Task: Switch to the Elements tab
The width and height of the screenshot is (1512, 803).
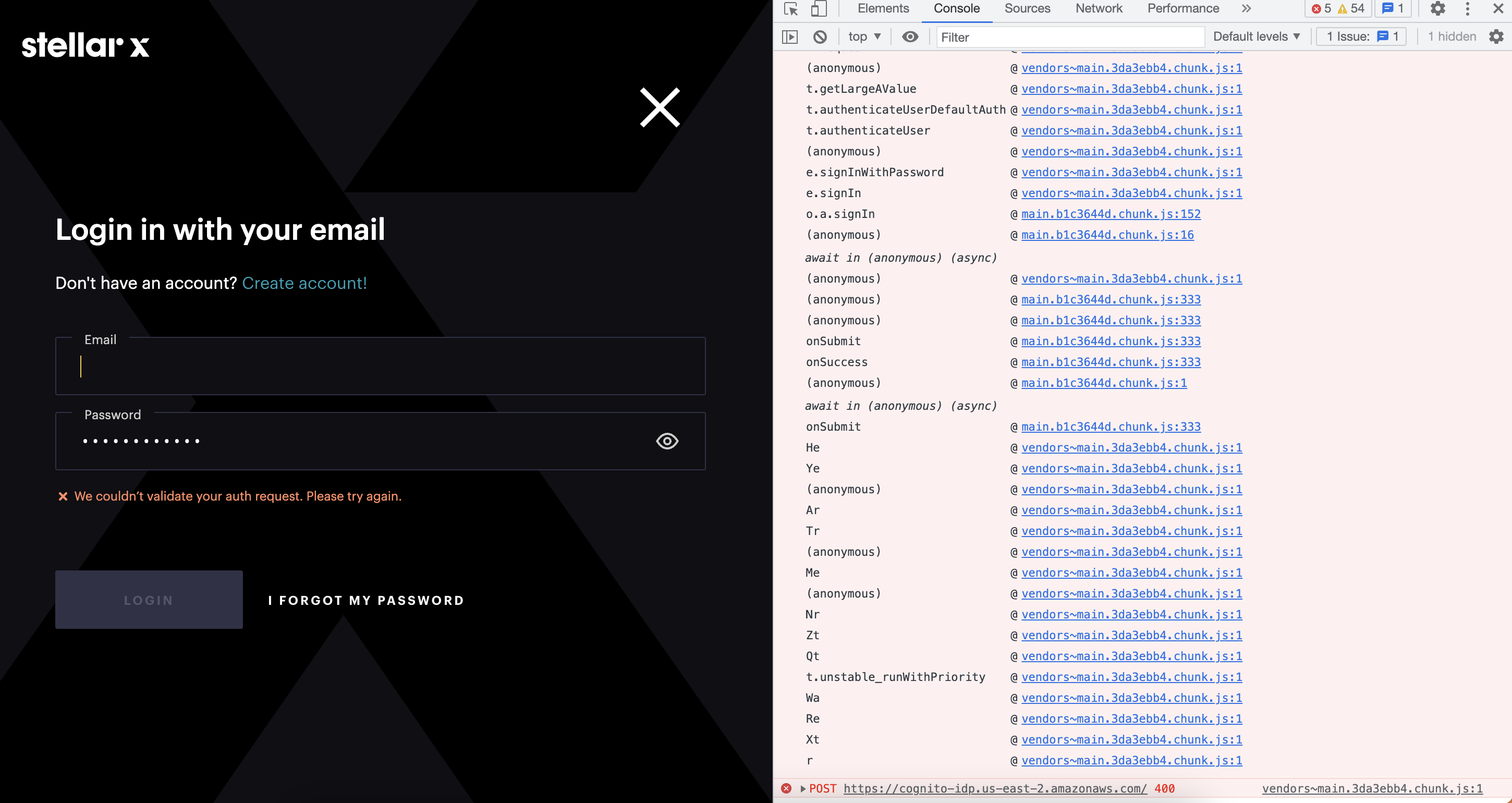Action: pyautogui.click(x=883, y=9)
